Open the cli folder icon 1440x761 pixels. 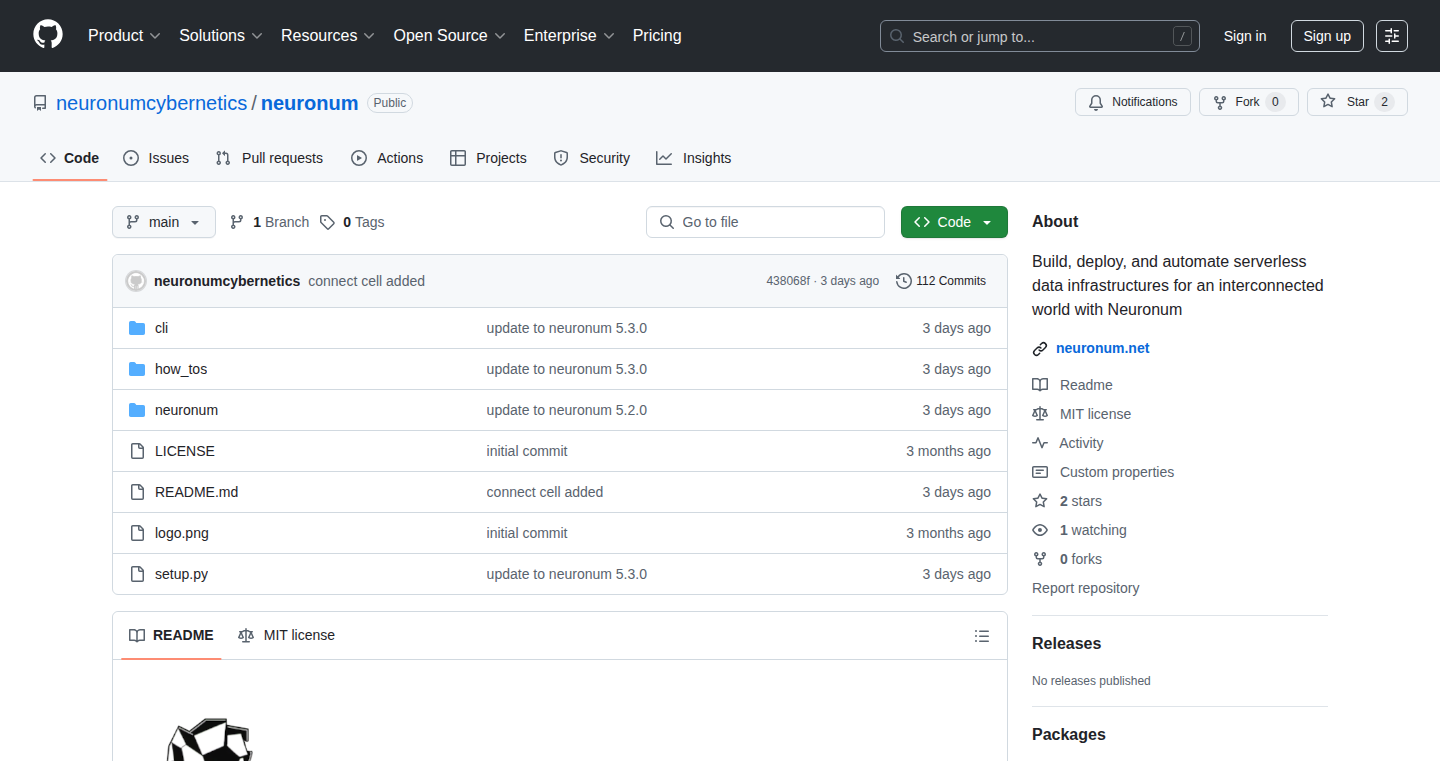click(x=137, y=328)
